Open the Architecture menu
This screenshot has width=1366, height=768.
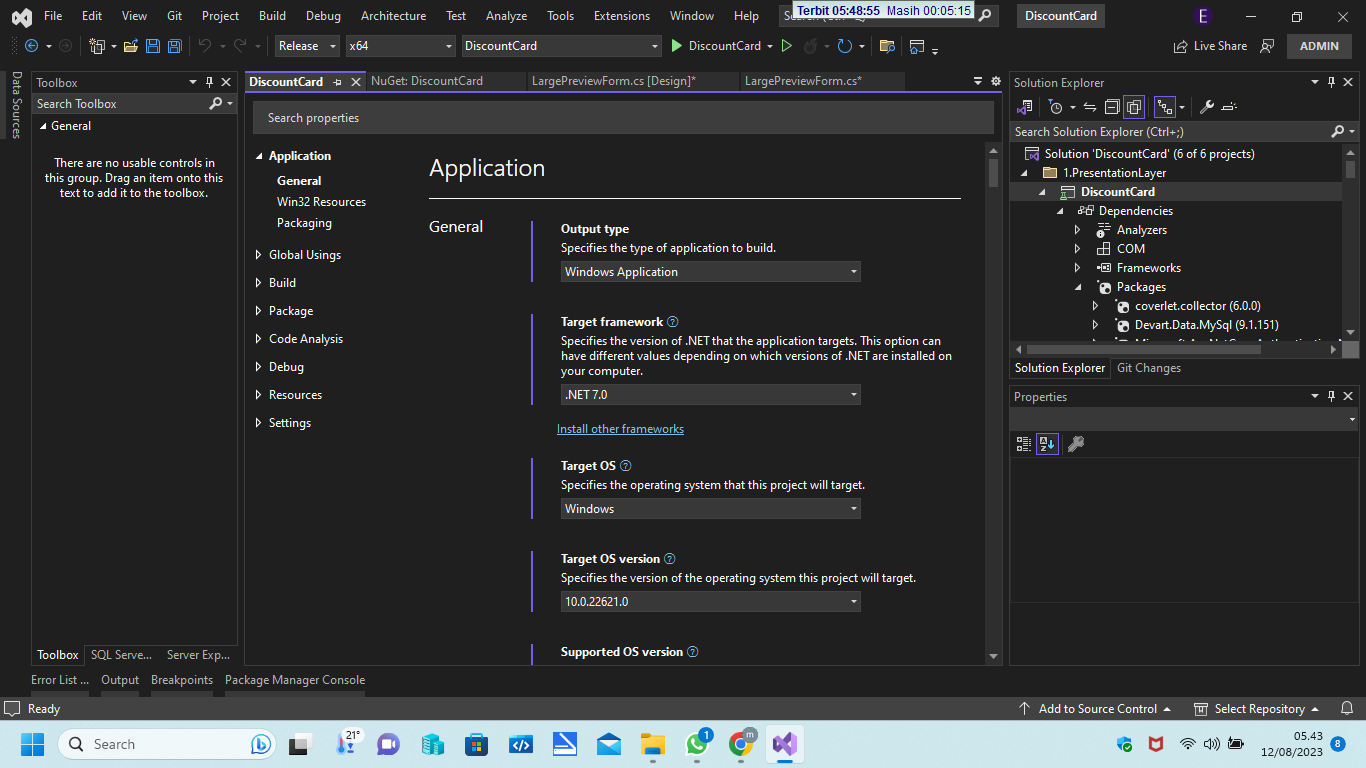pyautogui.click(x=393, y=15)
